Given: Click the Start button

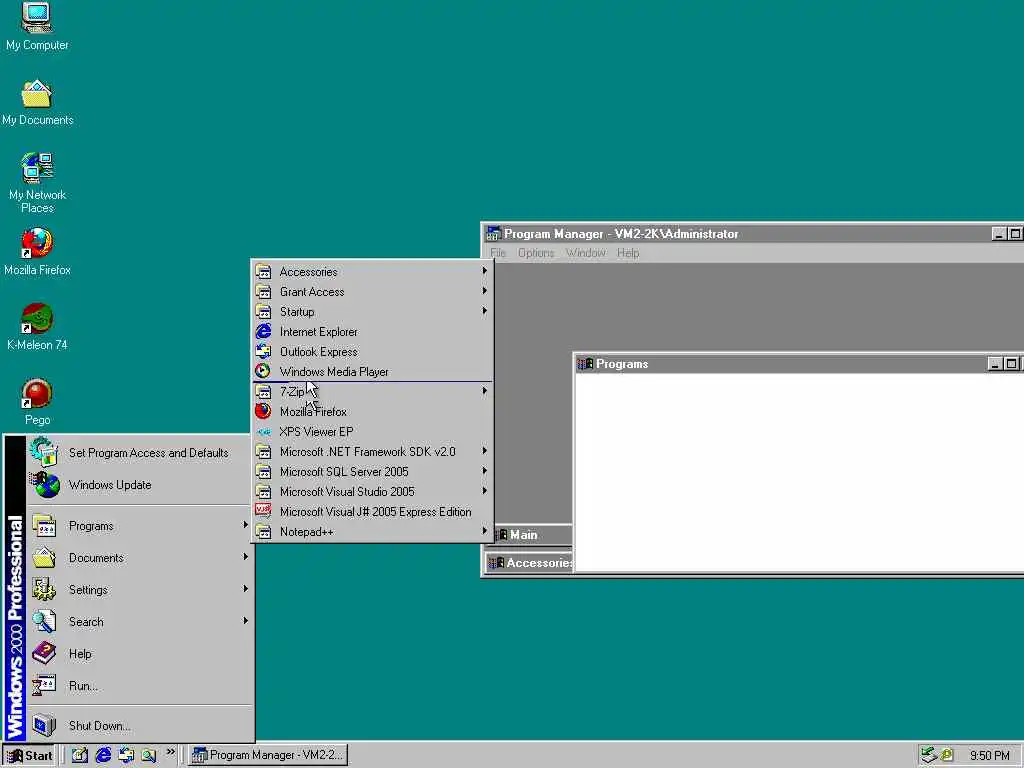Looking at the screenshot, I should pyautogui.click(x=29, y=755).
